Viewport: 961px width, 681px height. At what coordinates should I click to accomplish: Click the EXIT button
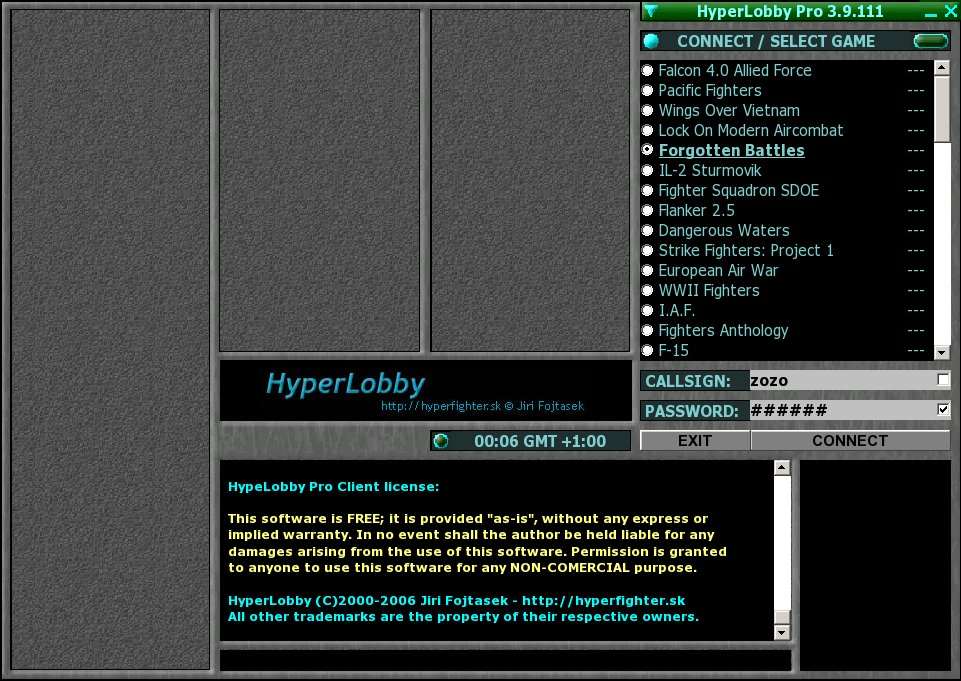tap(695, 441)
